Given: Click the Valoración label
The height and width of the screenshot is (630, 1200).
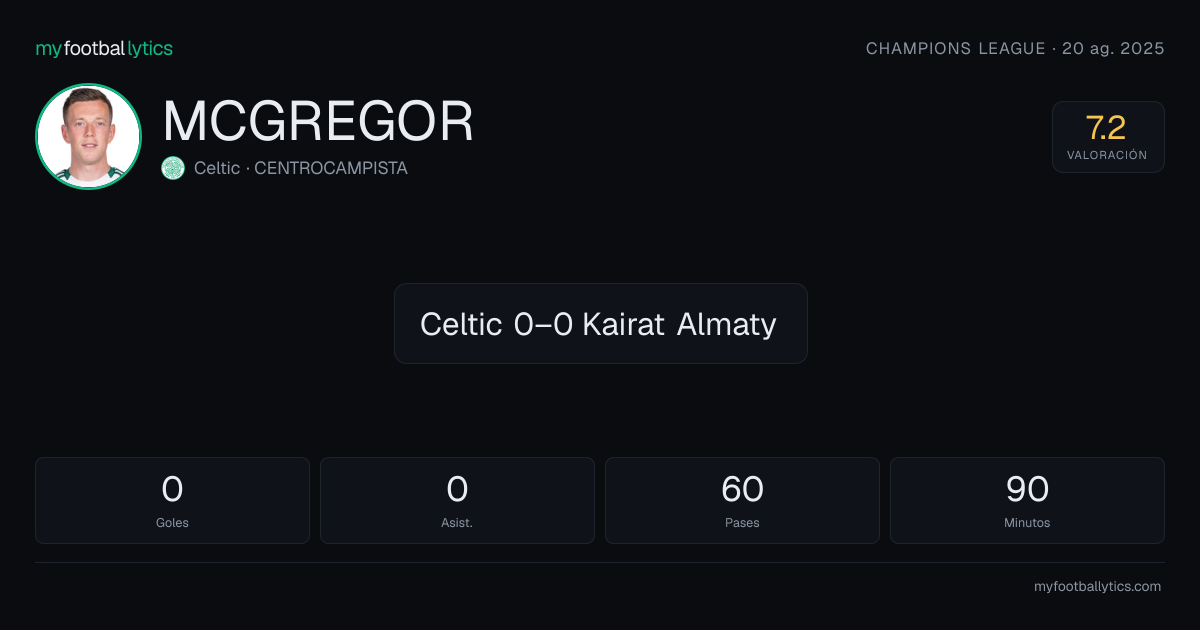Looking at the screenshot, I should [x=1107, y=155].
